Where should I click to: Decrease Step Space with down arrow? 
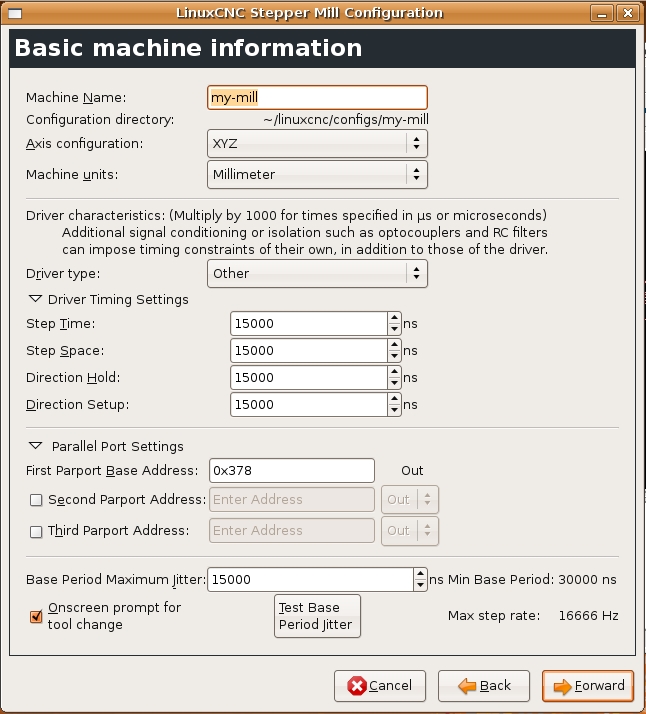click(x=394, y=357)
